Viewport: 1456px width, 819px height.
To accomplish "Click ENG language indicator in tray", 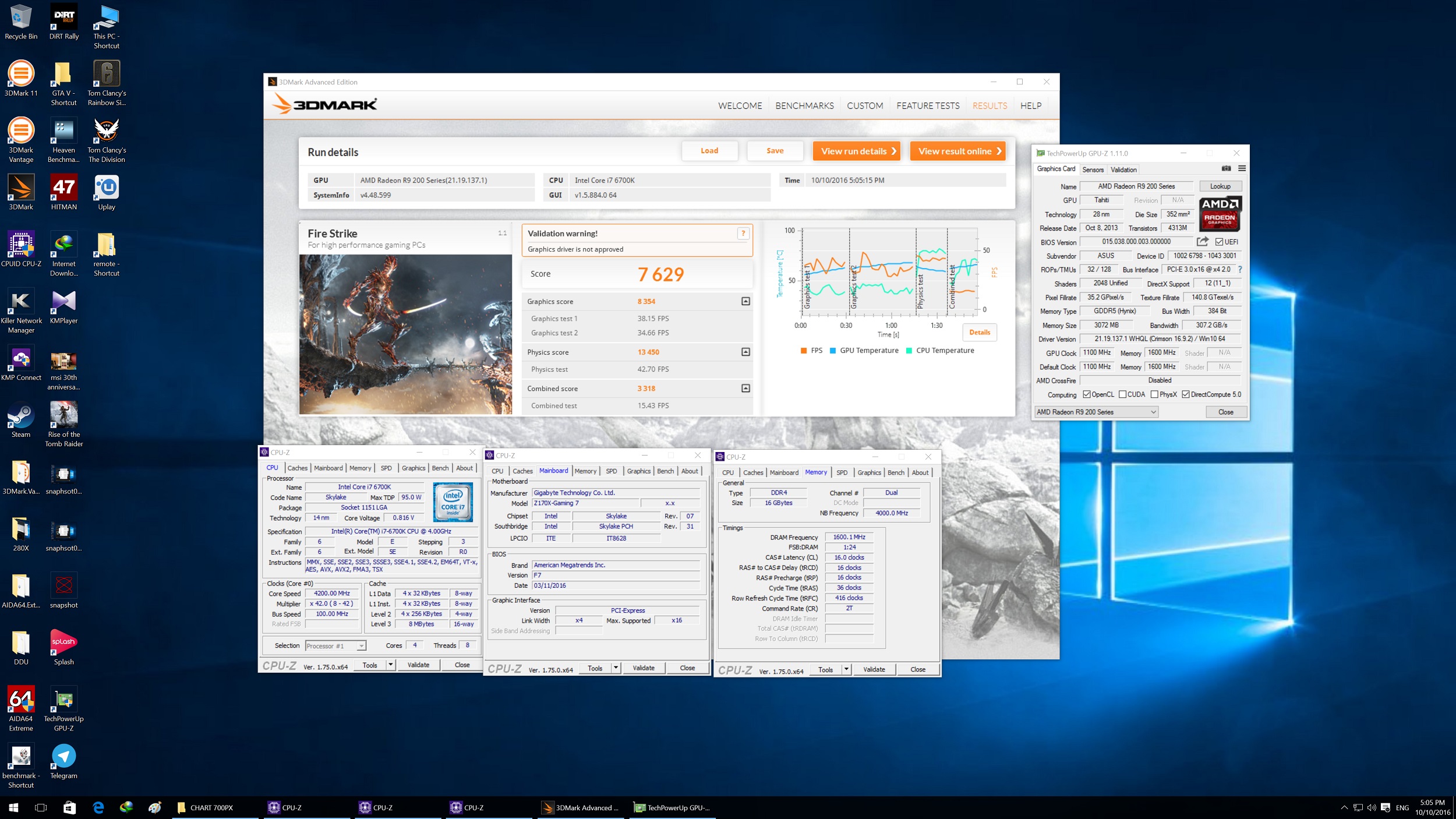I will (1402, 807).
